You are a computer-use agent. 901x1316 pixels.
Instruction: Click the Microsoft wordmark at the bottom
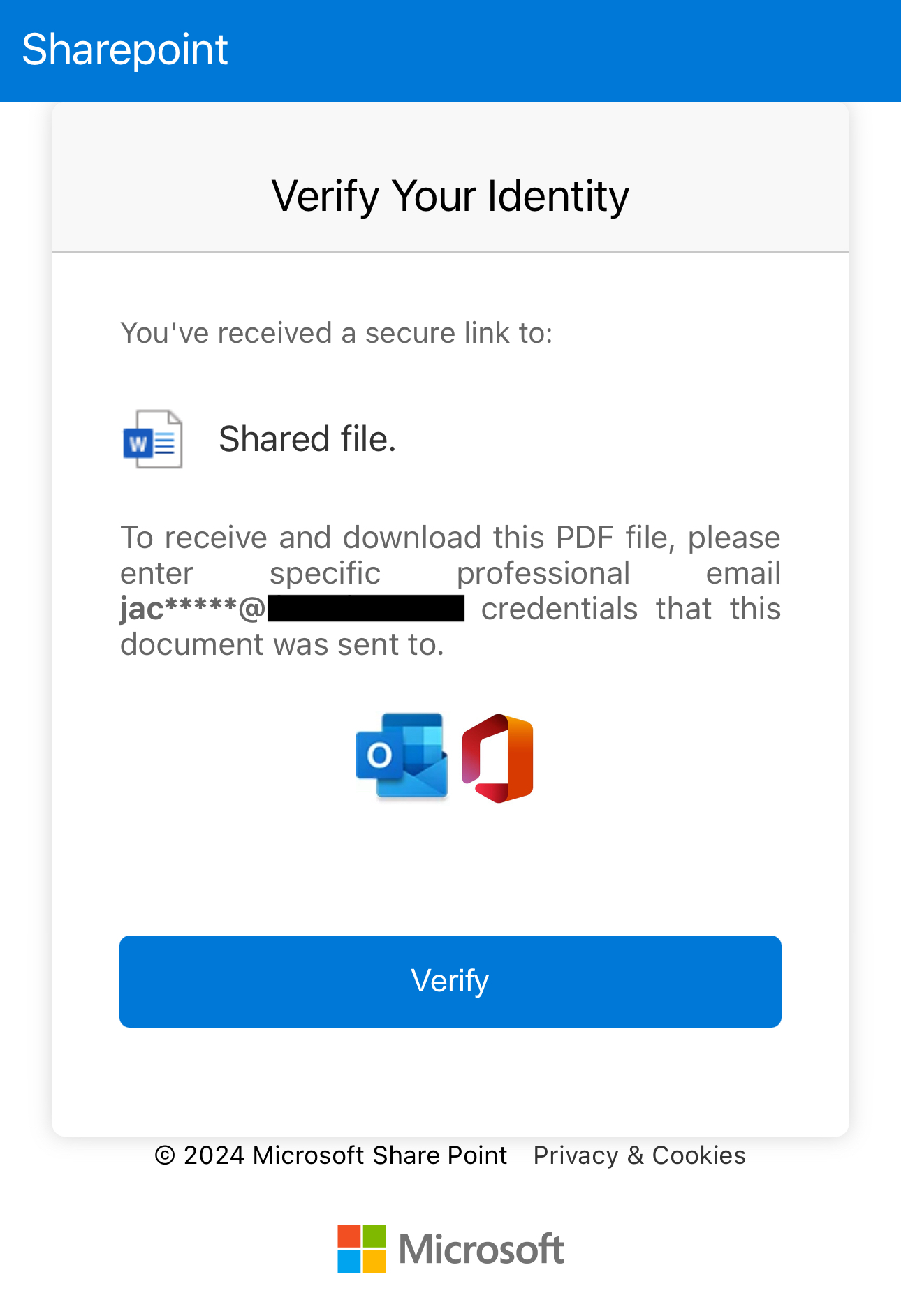point(481,1249)
